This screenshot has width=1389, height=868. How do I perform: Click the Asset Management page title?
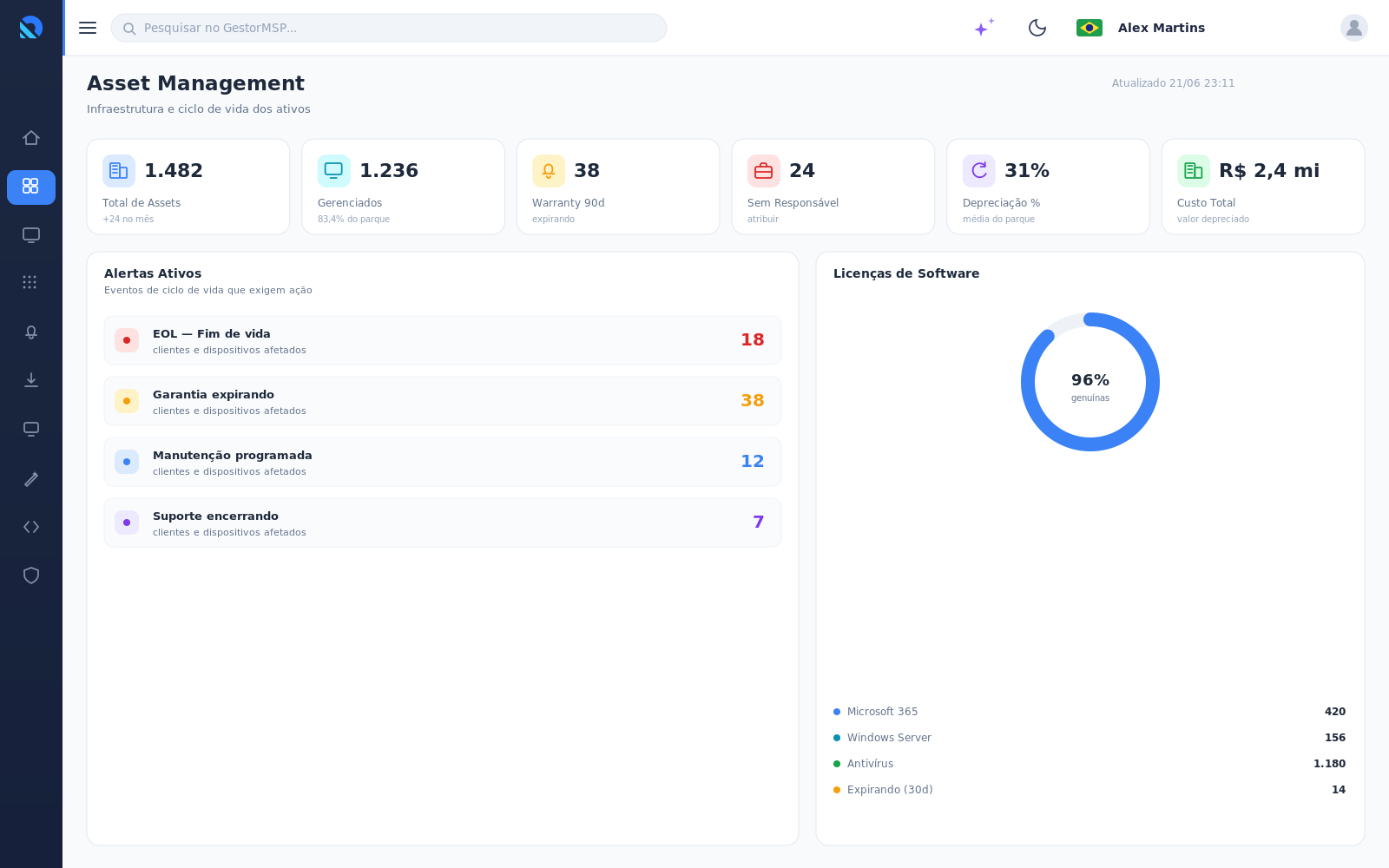[195, 83]
